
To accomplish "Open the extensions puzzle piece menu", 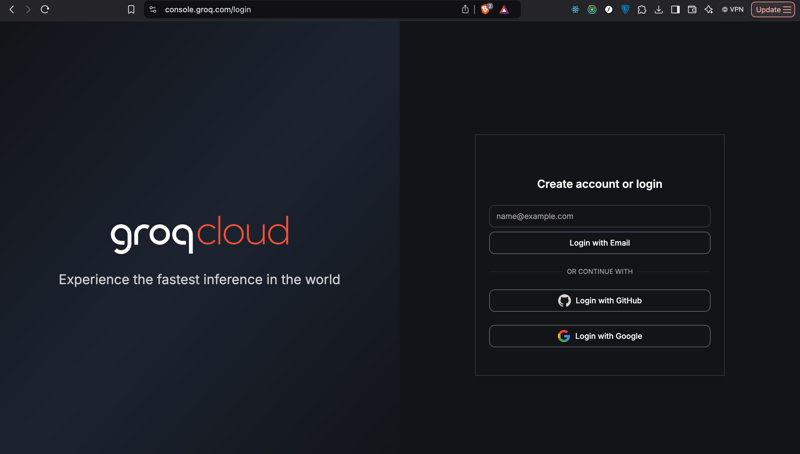I will click(642, 9).
